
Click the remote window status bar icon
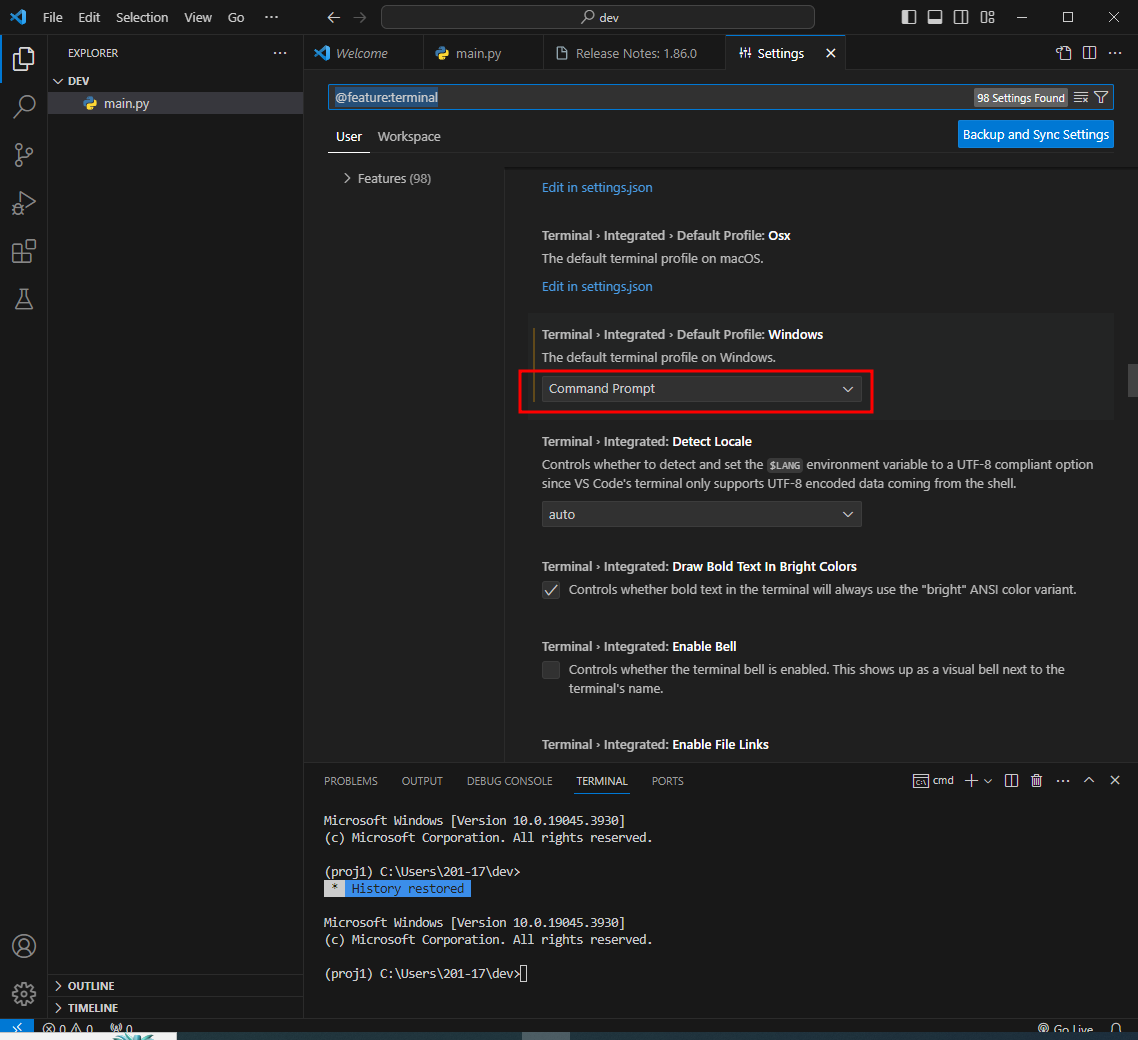click(17, 1027)
